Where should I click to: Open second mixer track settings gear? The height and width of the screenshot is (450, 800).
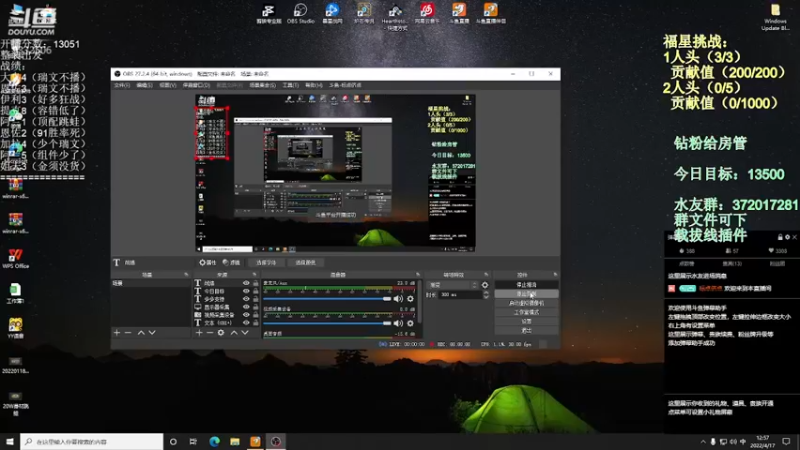click(410, 323)
